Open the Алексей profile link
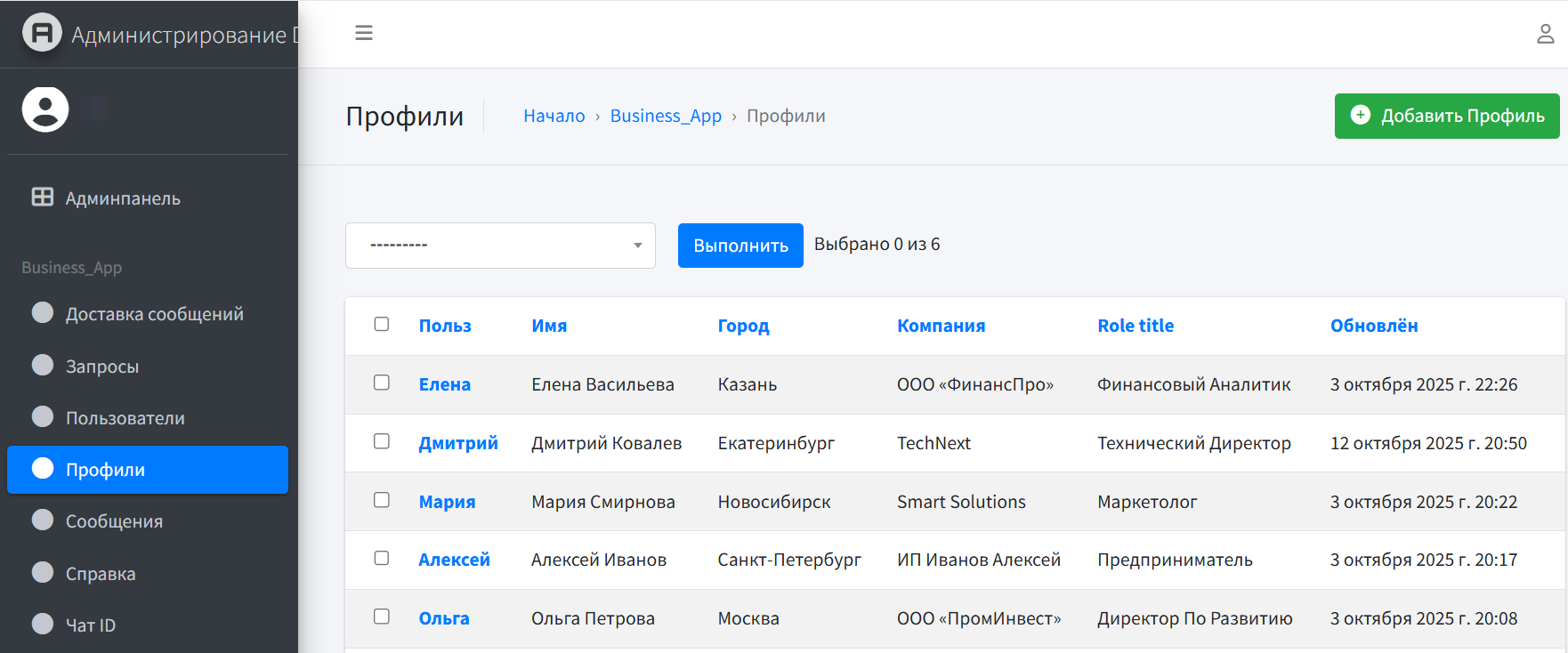The height and width of the screenshot is (653, 1568). tap(454, 560)
